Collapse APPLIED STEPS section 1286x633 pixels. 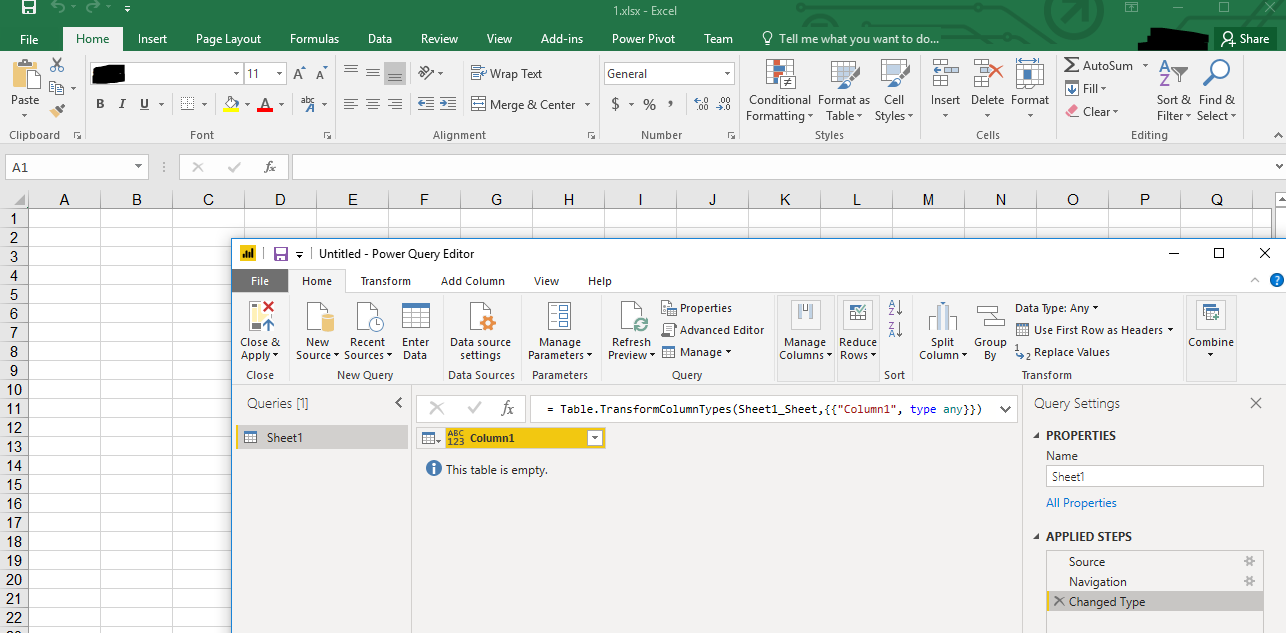(1037, 537)
